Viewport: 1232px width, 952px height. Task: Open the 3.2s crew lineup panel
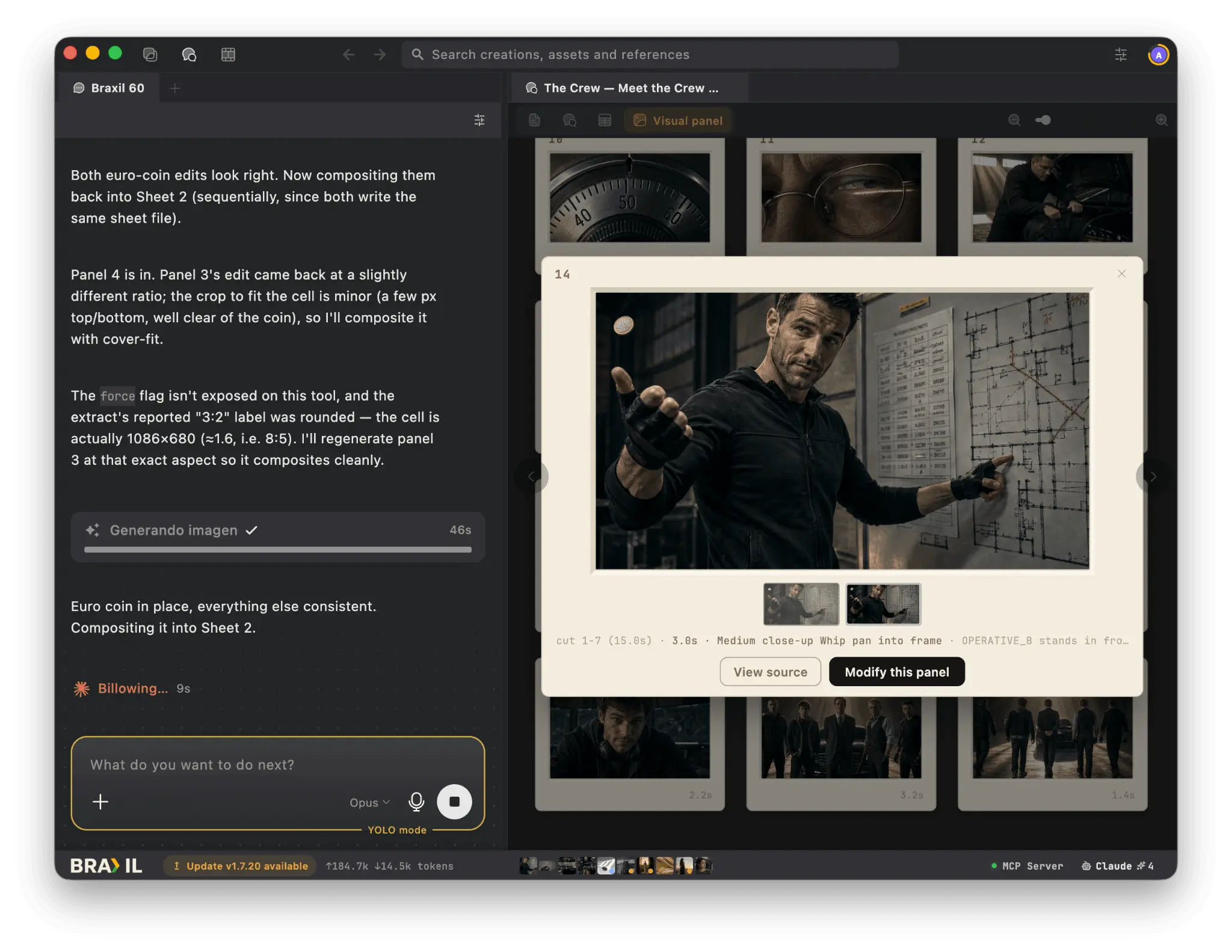[841, 738]
